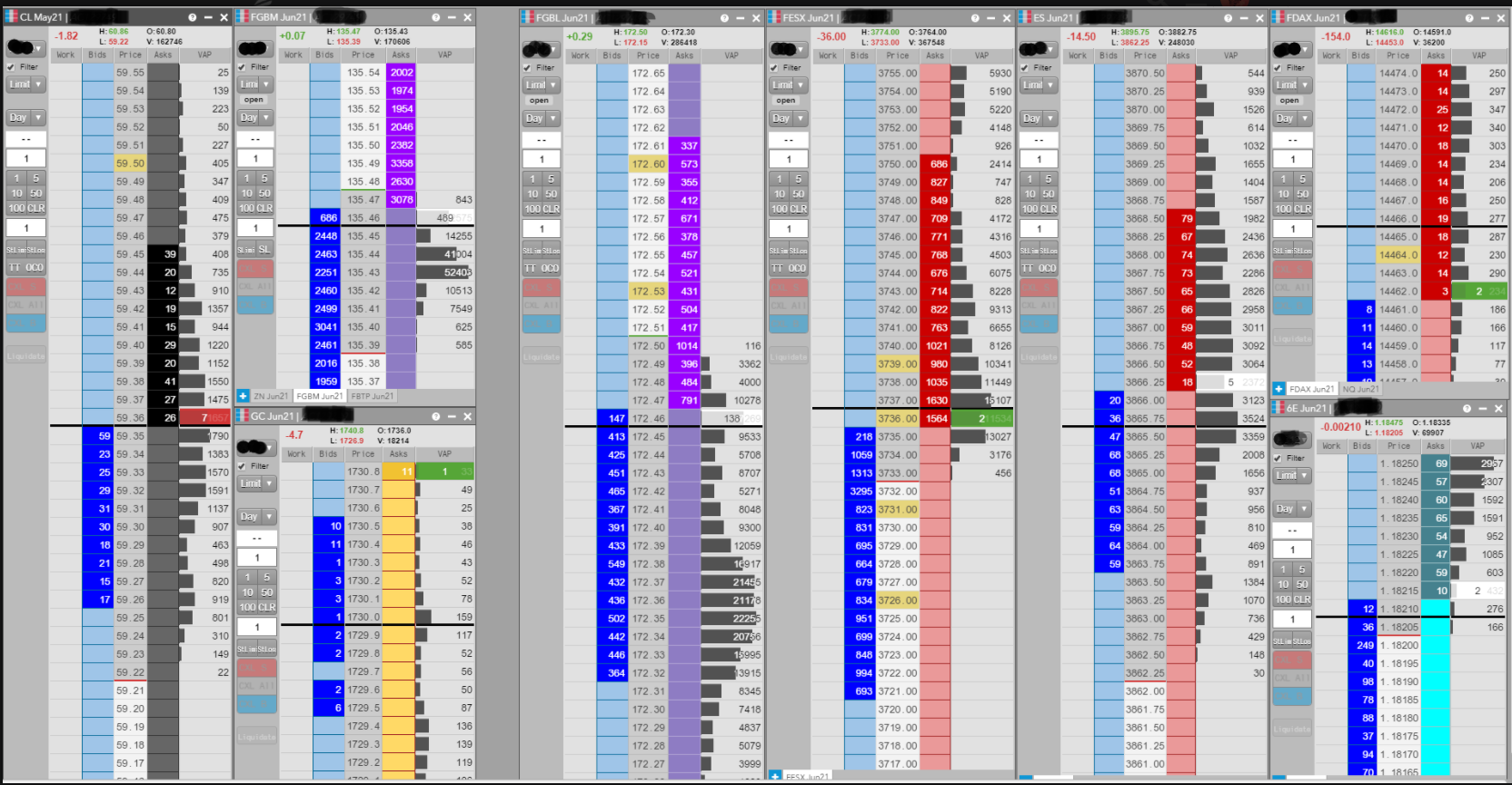The width and height of the screenshot is (1512, 785).
Task: Click the 100 quantity button in ES Jun21
Action: (1029, 209)
